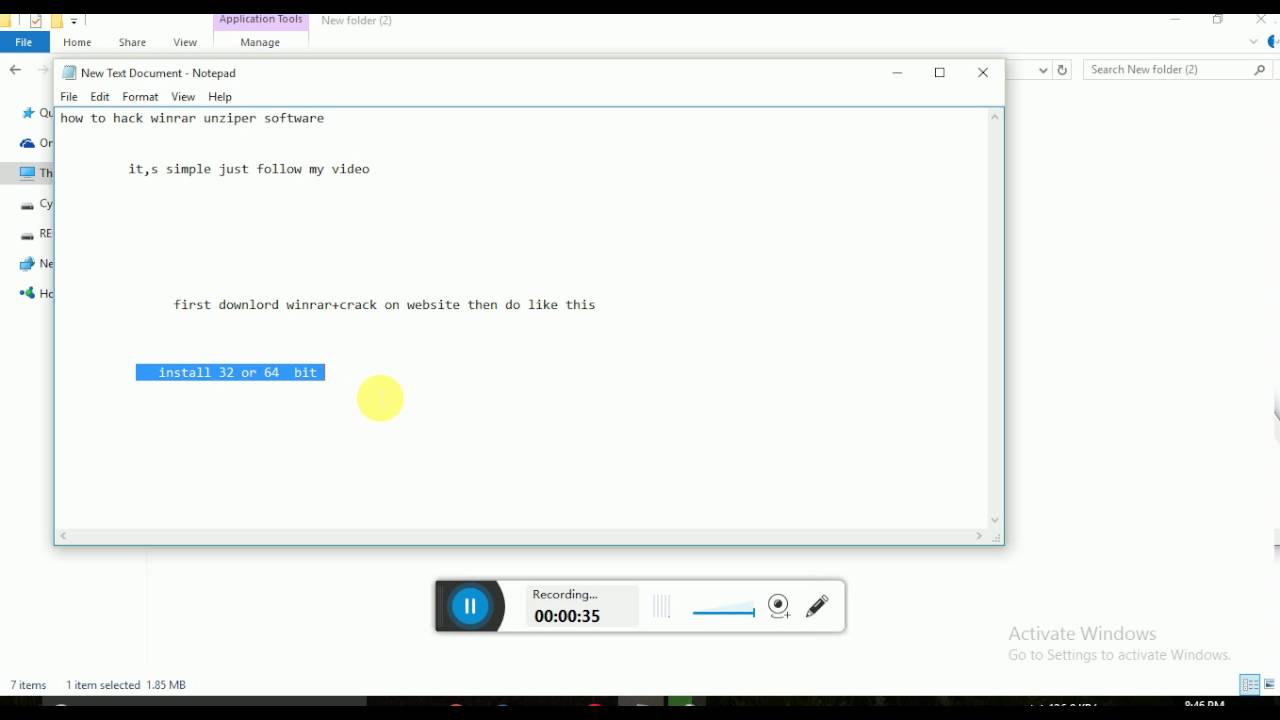Click the search magnifier icon in Explorer
Screen dimensions: 1280x720
click(1259, 70)
